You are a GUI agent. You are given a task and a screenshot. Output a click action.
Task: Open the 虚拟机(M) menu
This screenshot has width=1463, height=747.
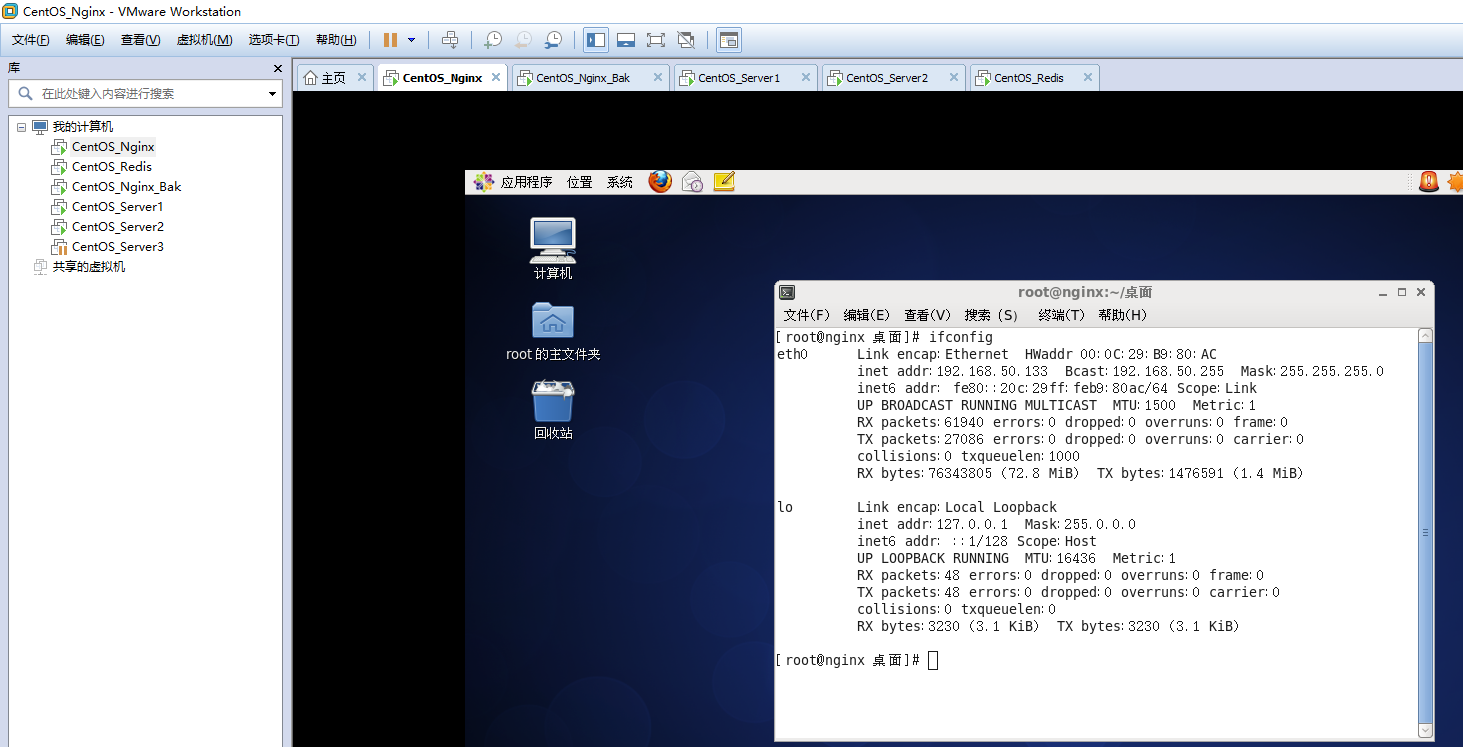coord(204,40)
